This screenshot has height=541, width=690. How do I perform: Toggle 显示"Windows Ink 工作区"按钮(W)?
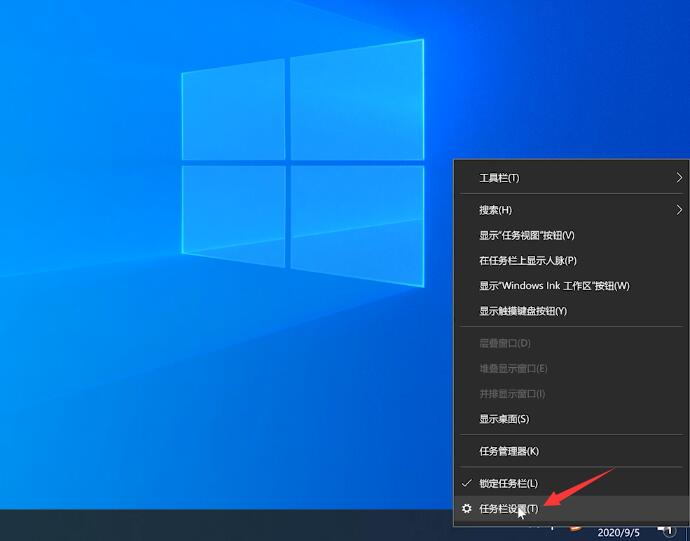pyautogui.click(x=571, y=286)
